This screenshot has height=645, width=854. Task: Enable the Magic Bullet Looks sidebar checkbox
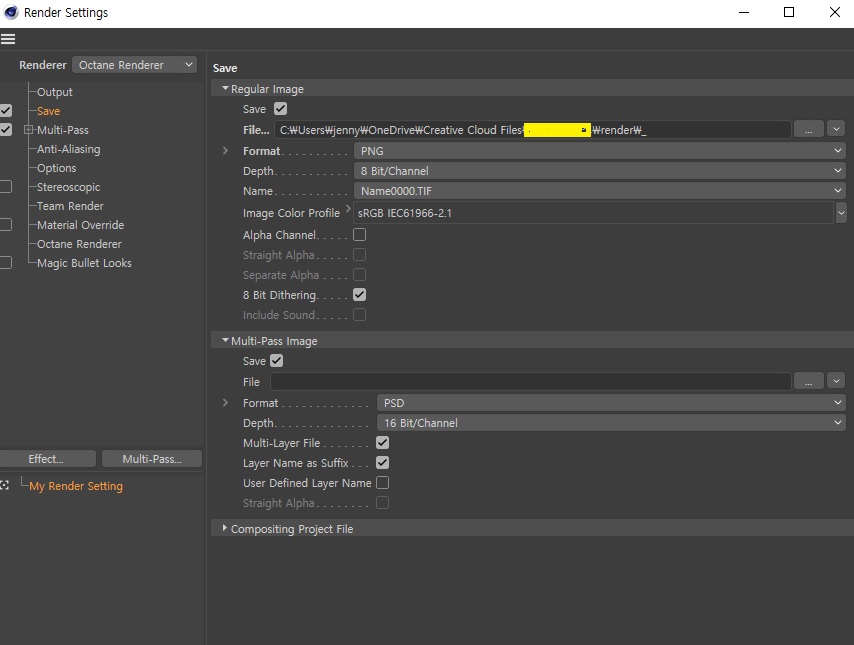click(6, 263)
